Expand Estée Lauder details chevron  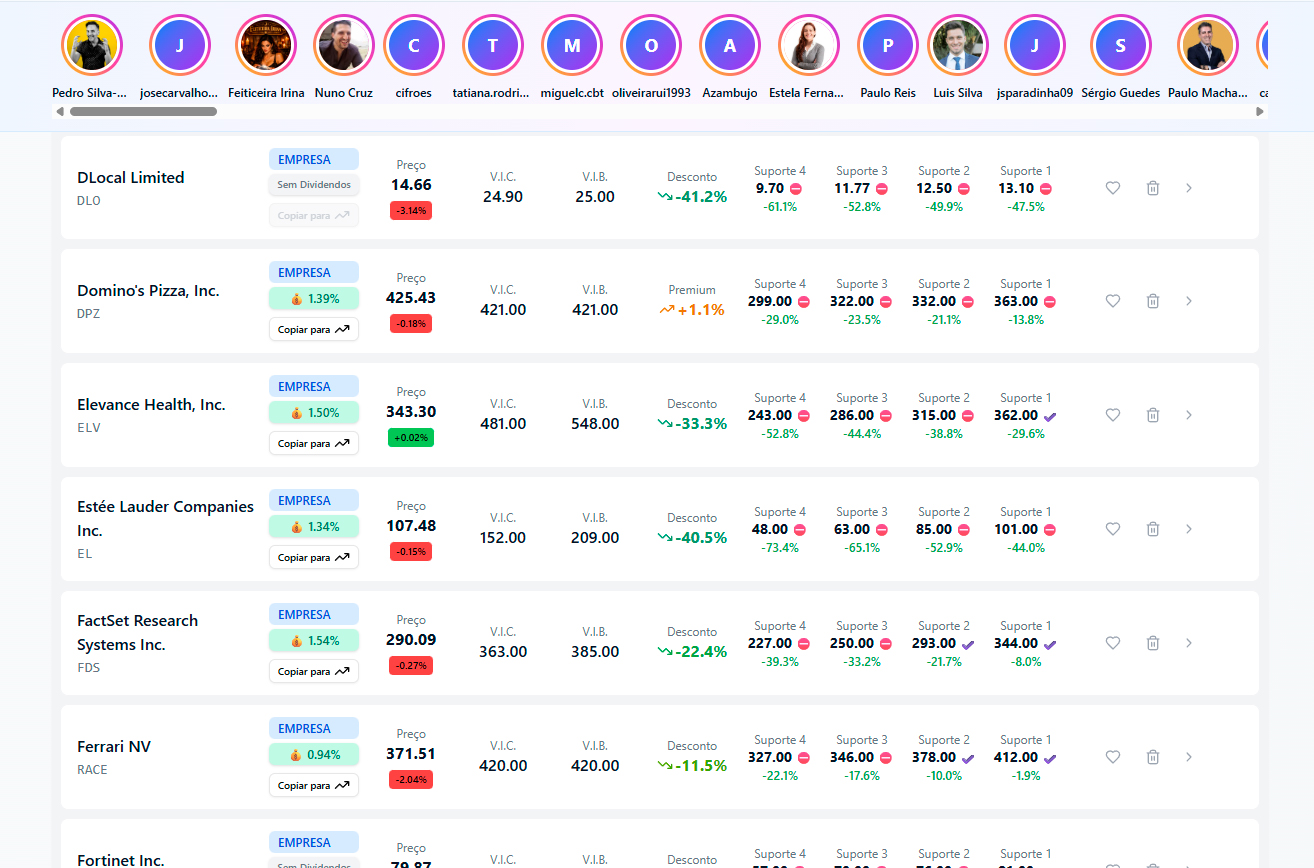[x=1188, y=529]
